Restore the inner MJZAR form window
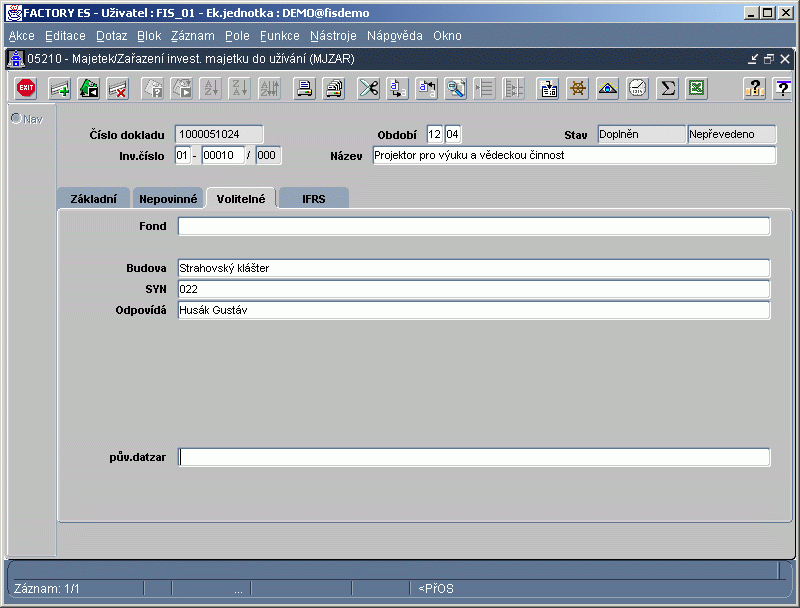 click(x=769, y=59)
